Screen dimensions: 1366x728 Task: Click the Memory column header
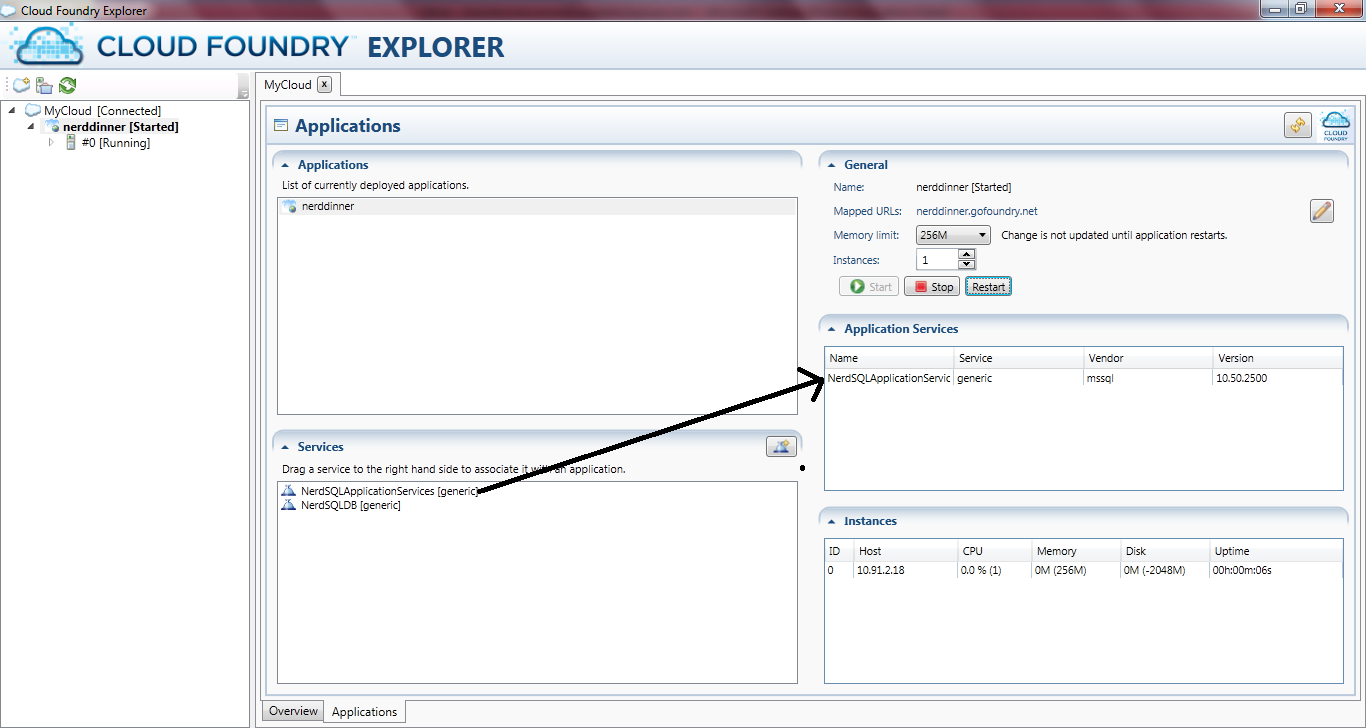1076,551
